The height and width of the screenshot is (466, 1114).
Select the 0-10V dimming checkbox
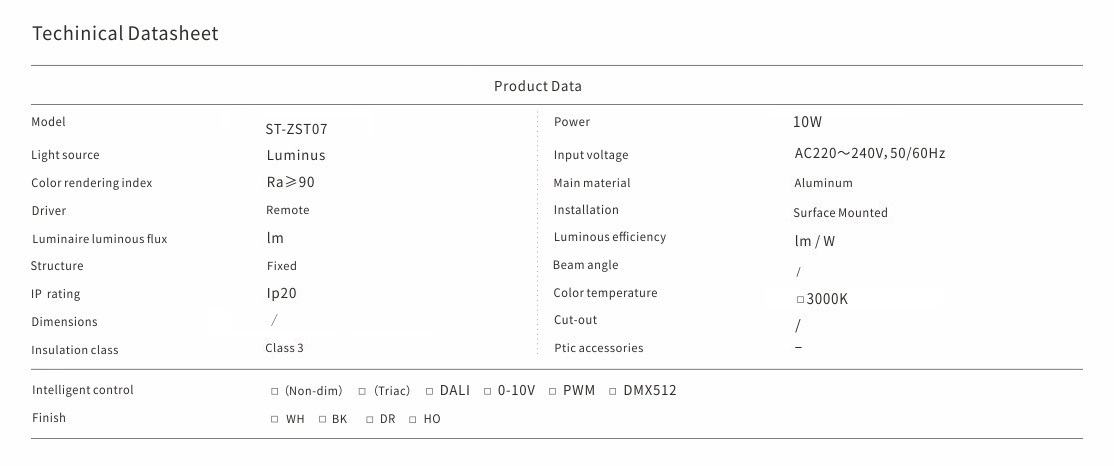click(488, 392)
